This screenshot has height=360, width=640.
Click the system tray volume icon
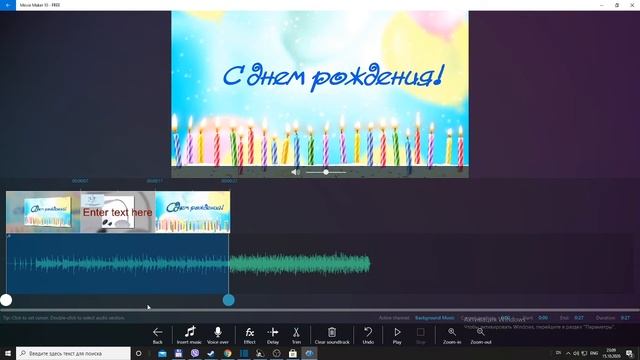576,353
